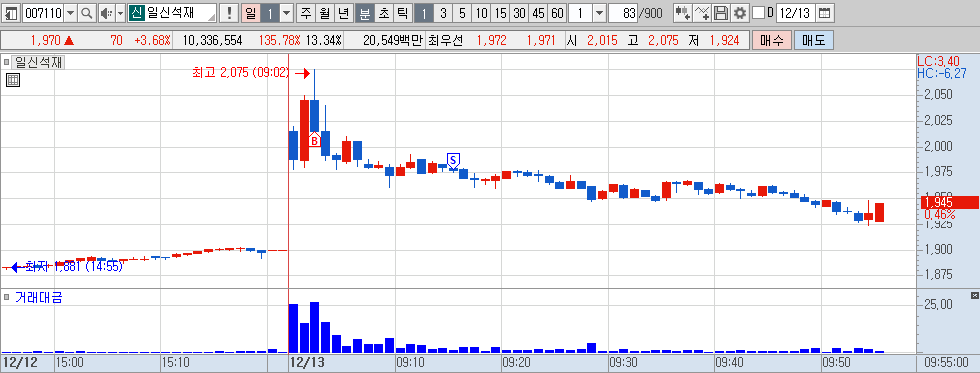Save chart using floppy disk icon
This screenshot has height=373, width=980.
coord(721,12)
